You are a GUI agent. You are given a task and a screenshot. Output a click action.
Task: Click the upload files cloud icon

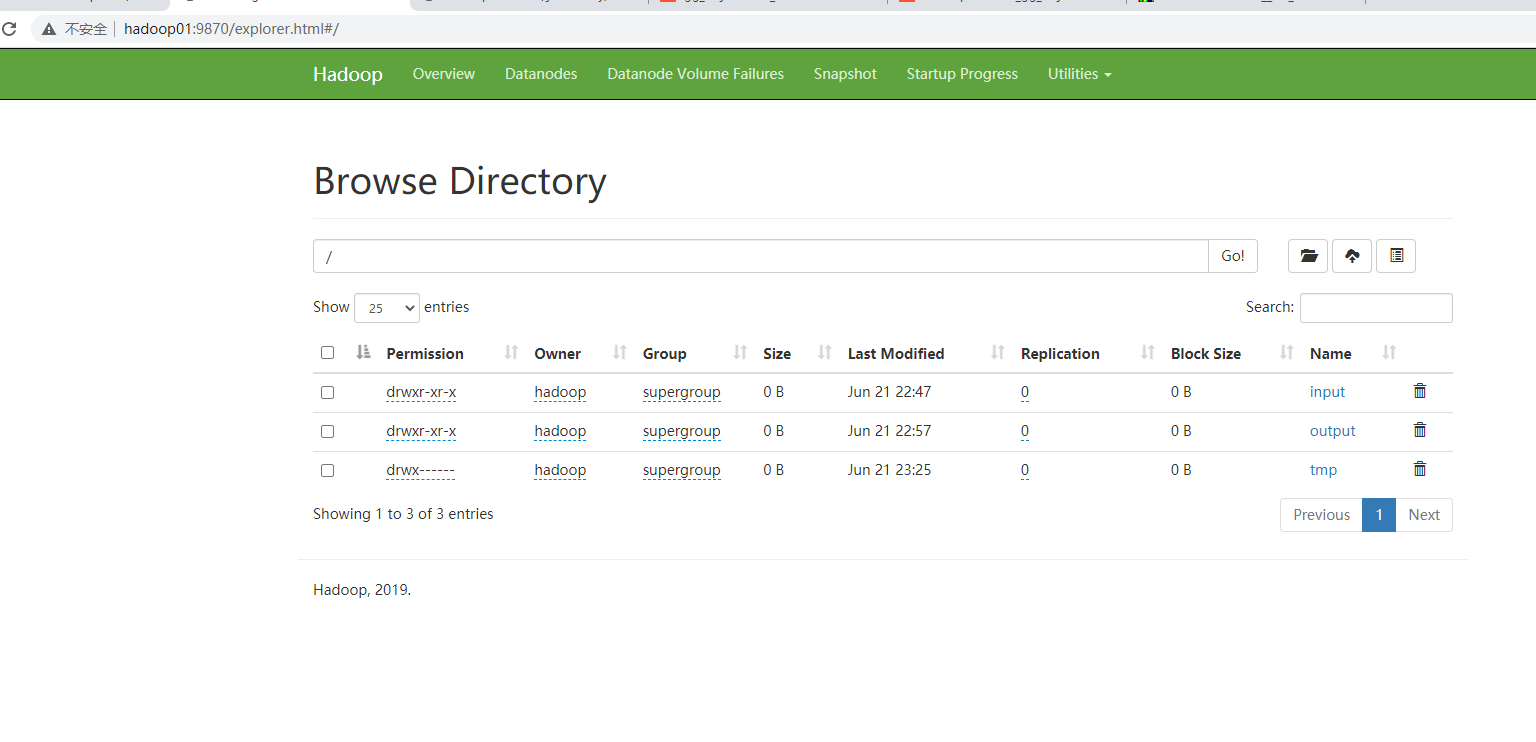(1352, 256)
